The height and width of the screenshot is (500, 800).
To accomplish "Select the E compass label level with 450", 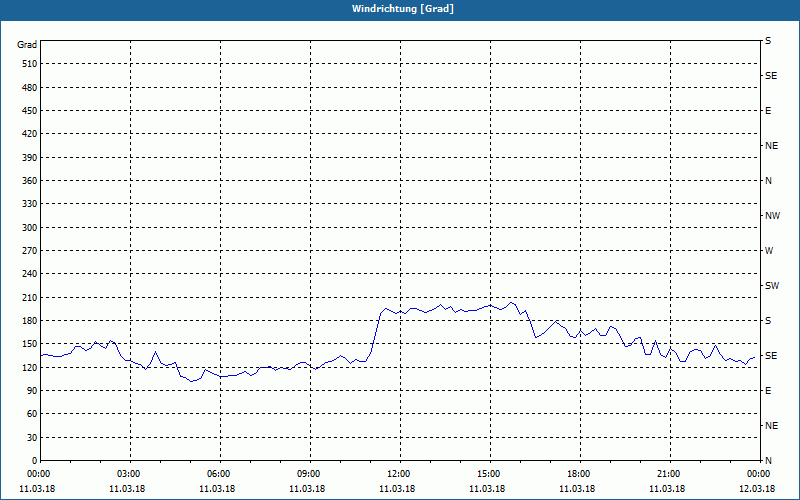I will [768, 111].
